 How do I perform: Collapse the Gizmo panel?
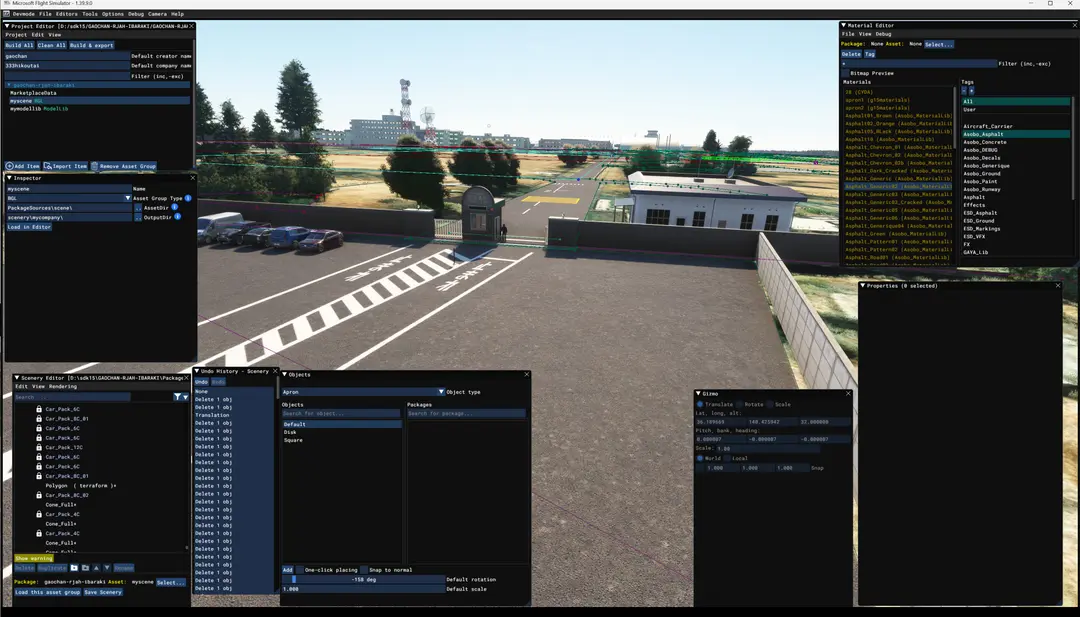click(698, 393)
